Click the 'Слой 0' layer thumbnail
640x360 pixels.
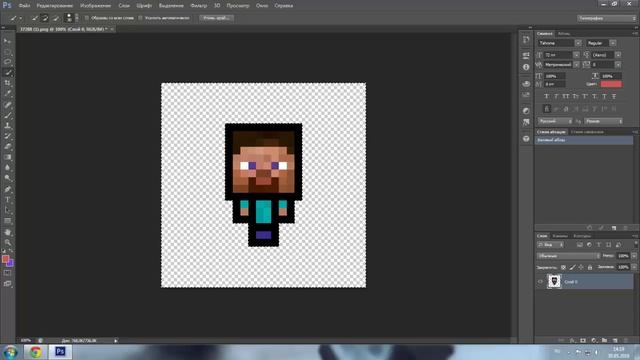tap(554, 282)
